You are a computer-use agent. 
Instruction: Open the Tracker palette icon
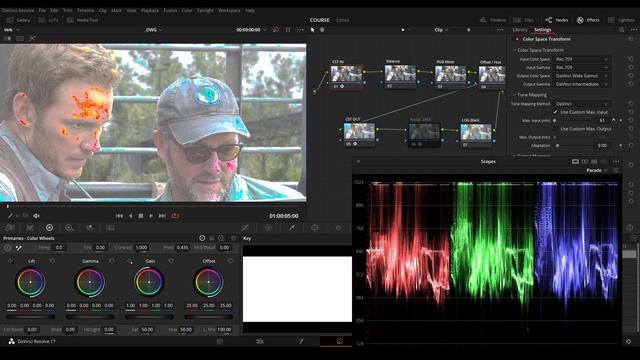pos(338,228)
